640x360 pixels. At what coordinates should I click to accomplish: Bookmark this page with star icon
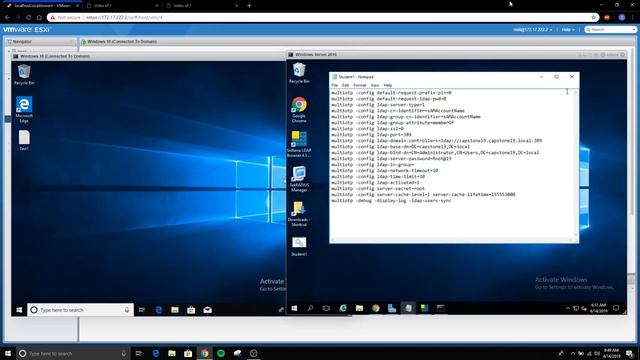593,18
